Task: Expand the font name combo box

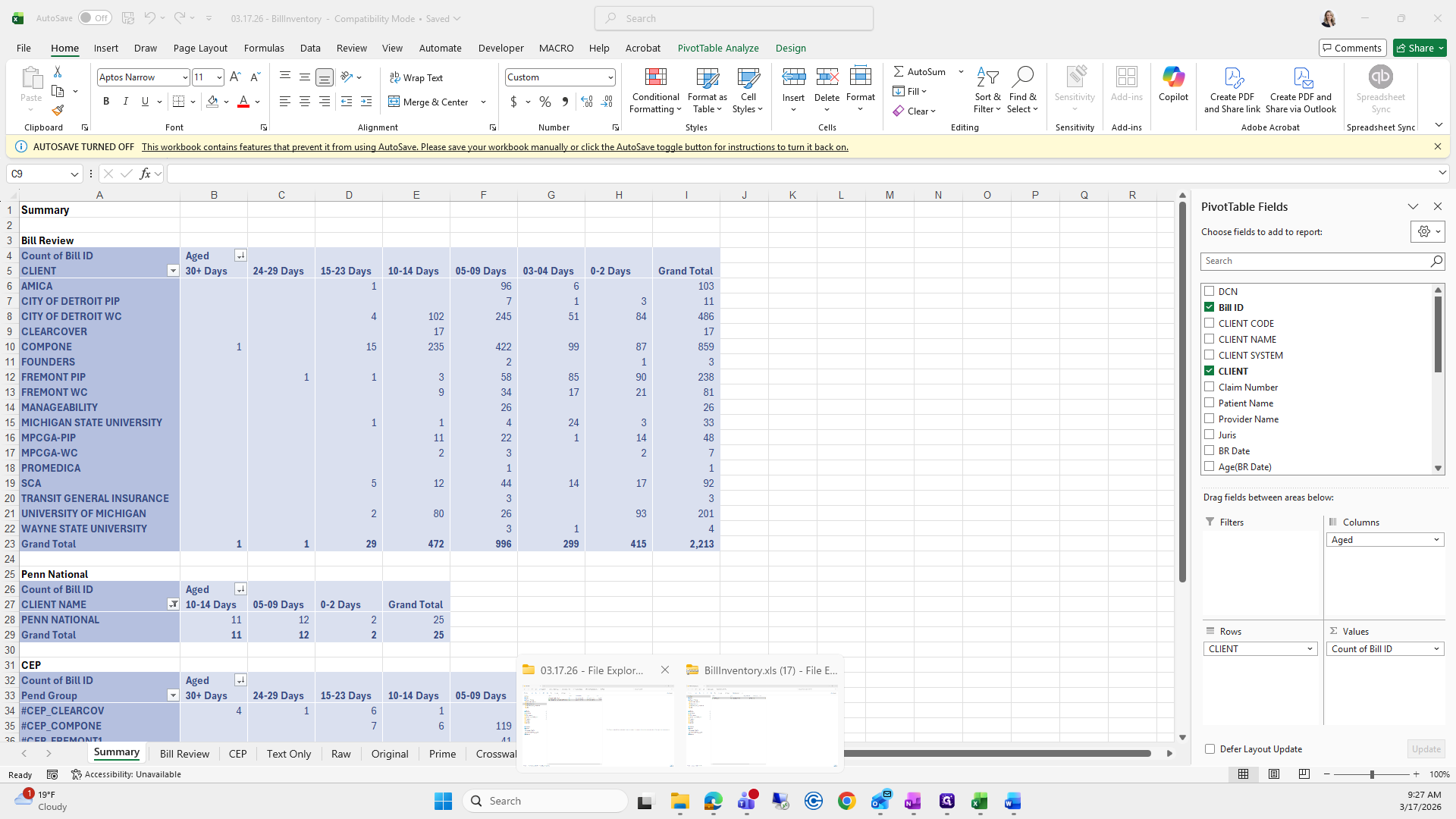Action: tap(184, 77)
